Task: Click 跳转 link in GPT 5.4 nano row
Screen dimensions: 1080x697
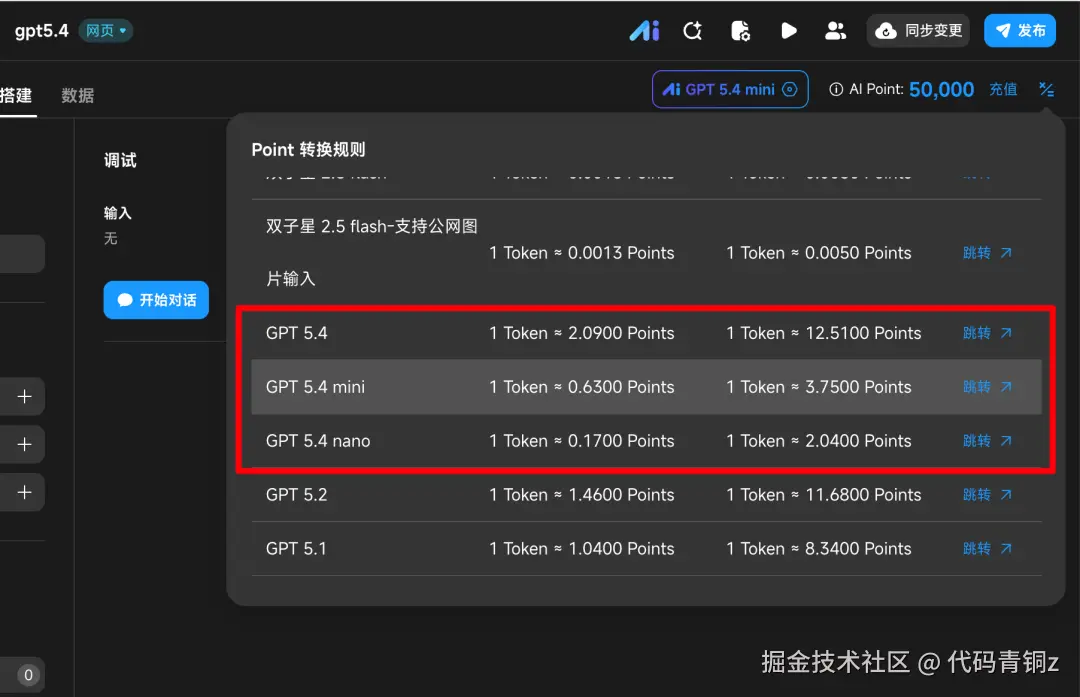Action: [x=987, y=440]
